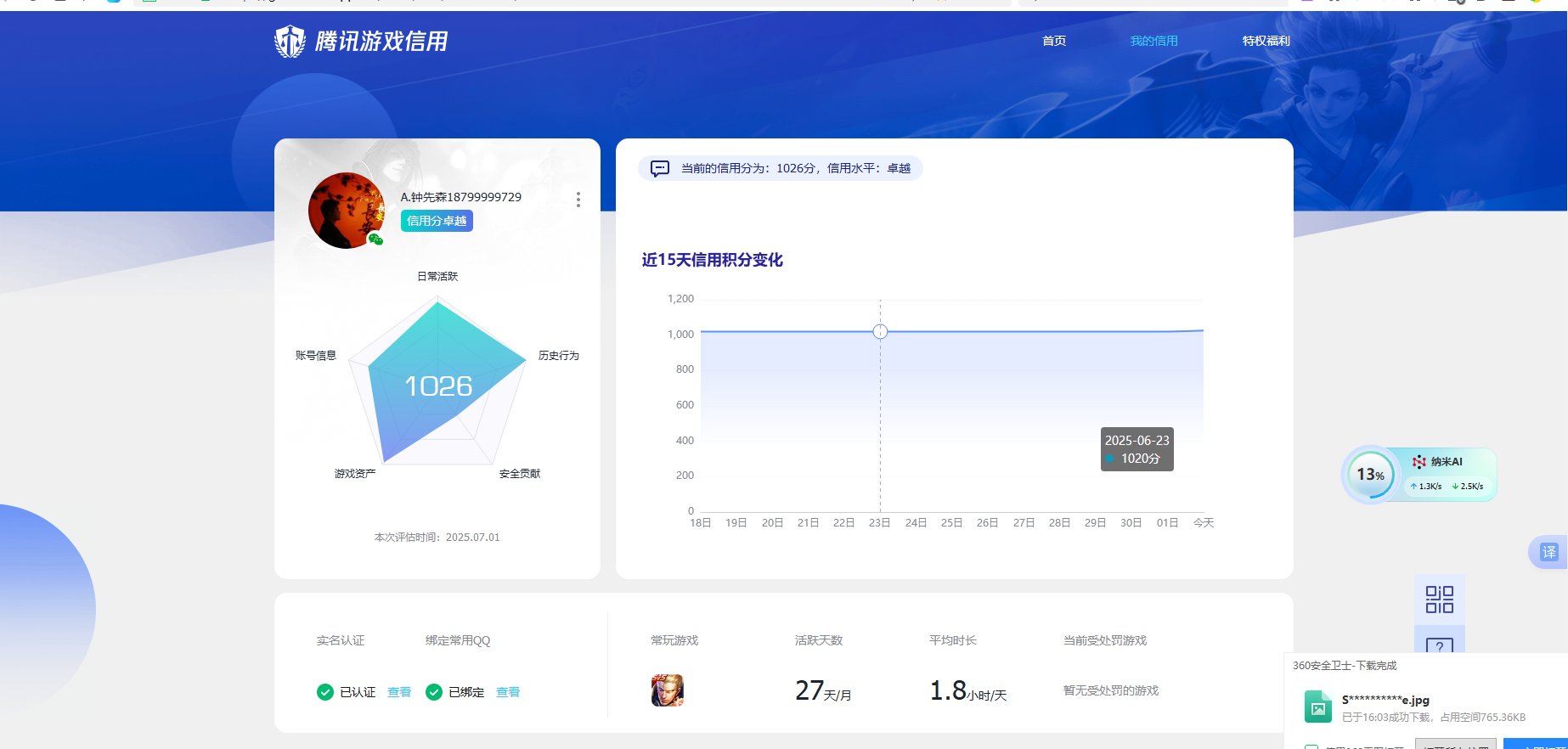The height and width of the screenshot is (749, 1568).
Task: Click the 查看 link beside 已绑定
Action: coord(508,692)
